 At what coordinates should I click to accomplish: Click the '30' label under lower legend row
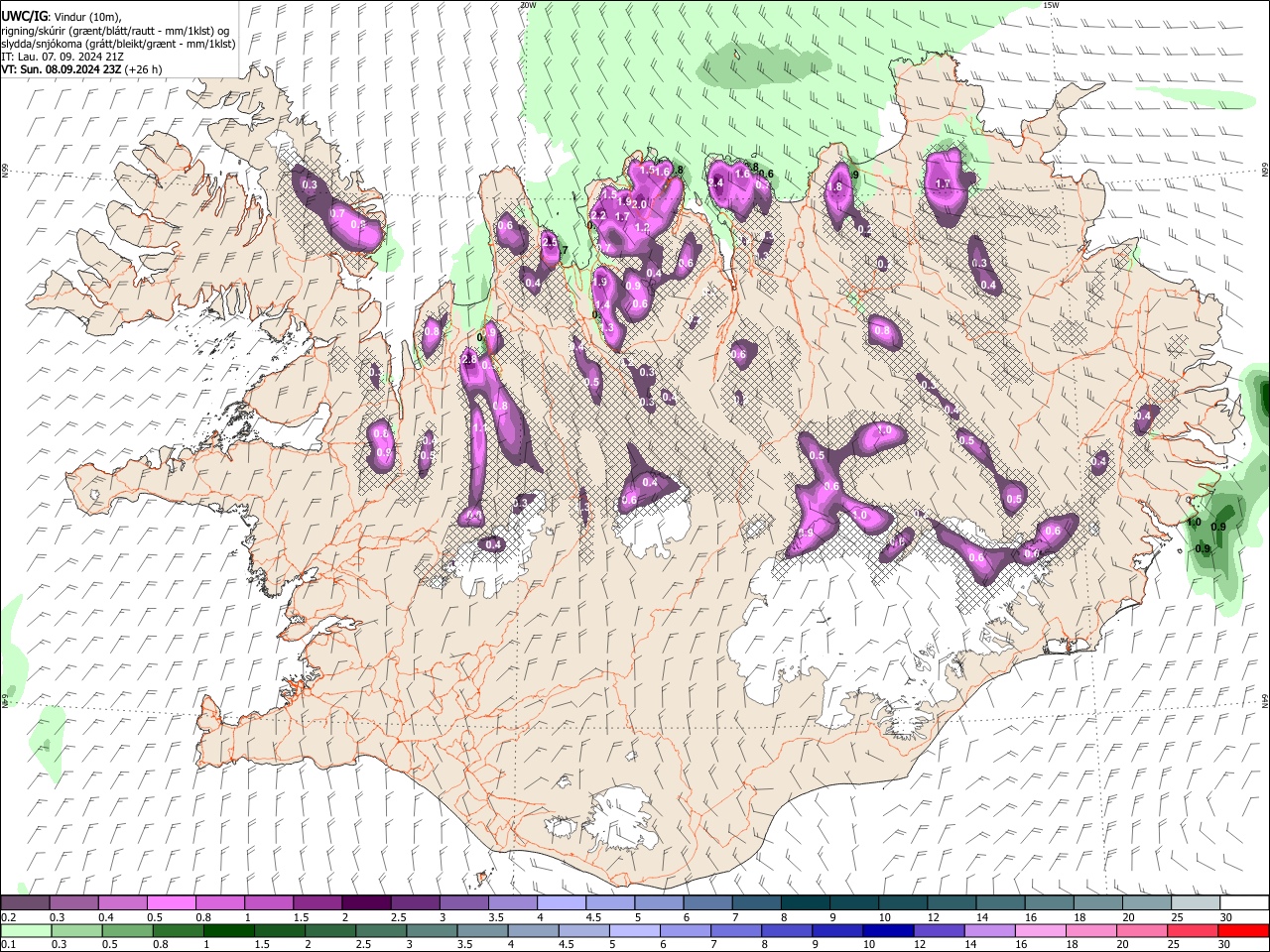(x=1225, y=944)
